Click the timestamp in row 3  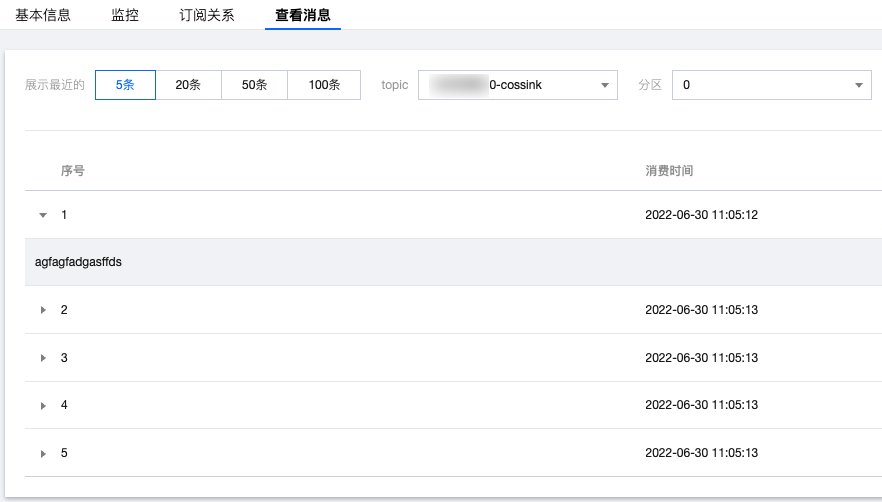coord(701,358)
